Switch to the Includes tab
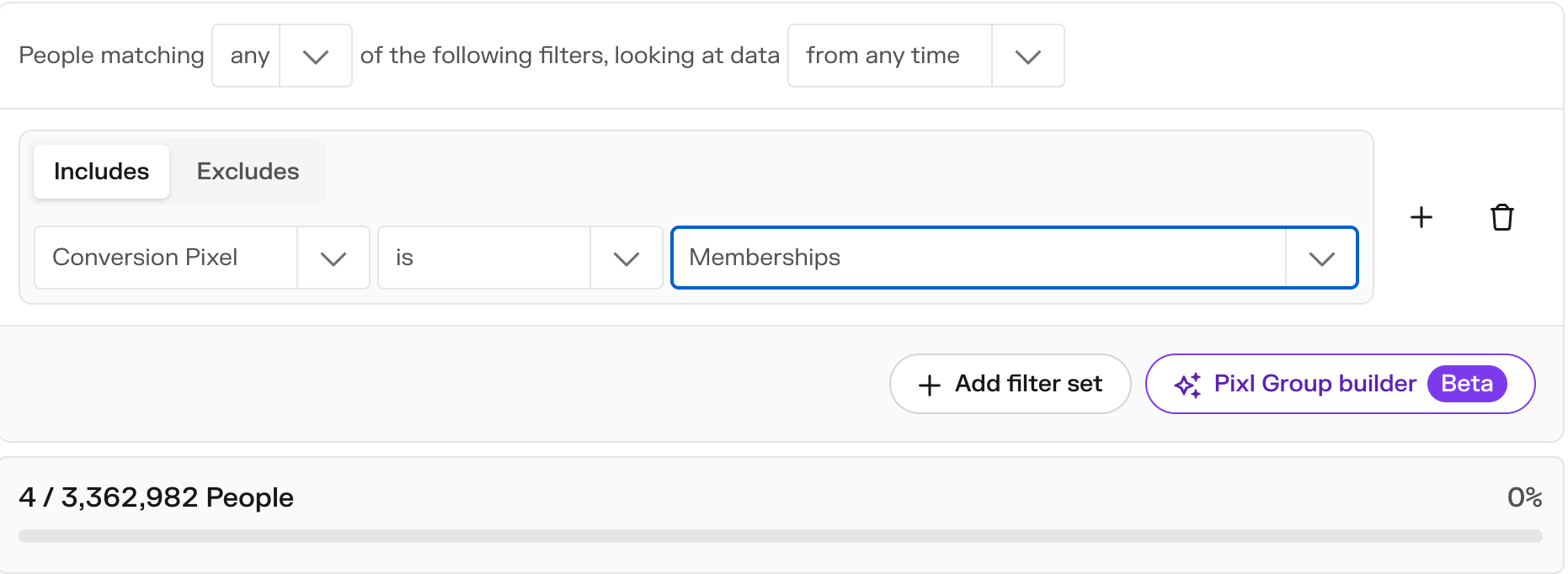1568x574 pixels. click(x=101, y=172)
